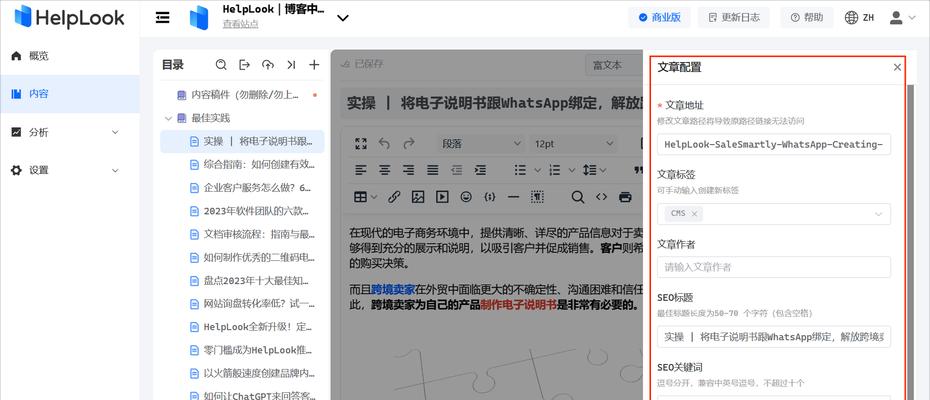Toggle show blocks pilcrow icon

(x=537, y=197)
